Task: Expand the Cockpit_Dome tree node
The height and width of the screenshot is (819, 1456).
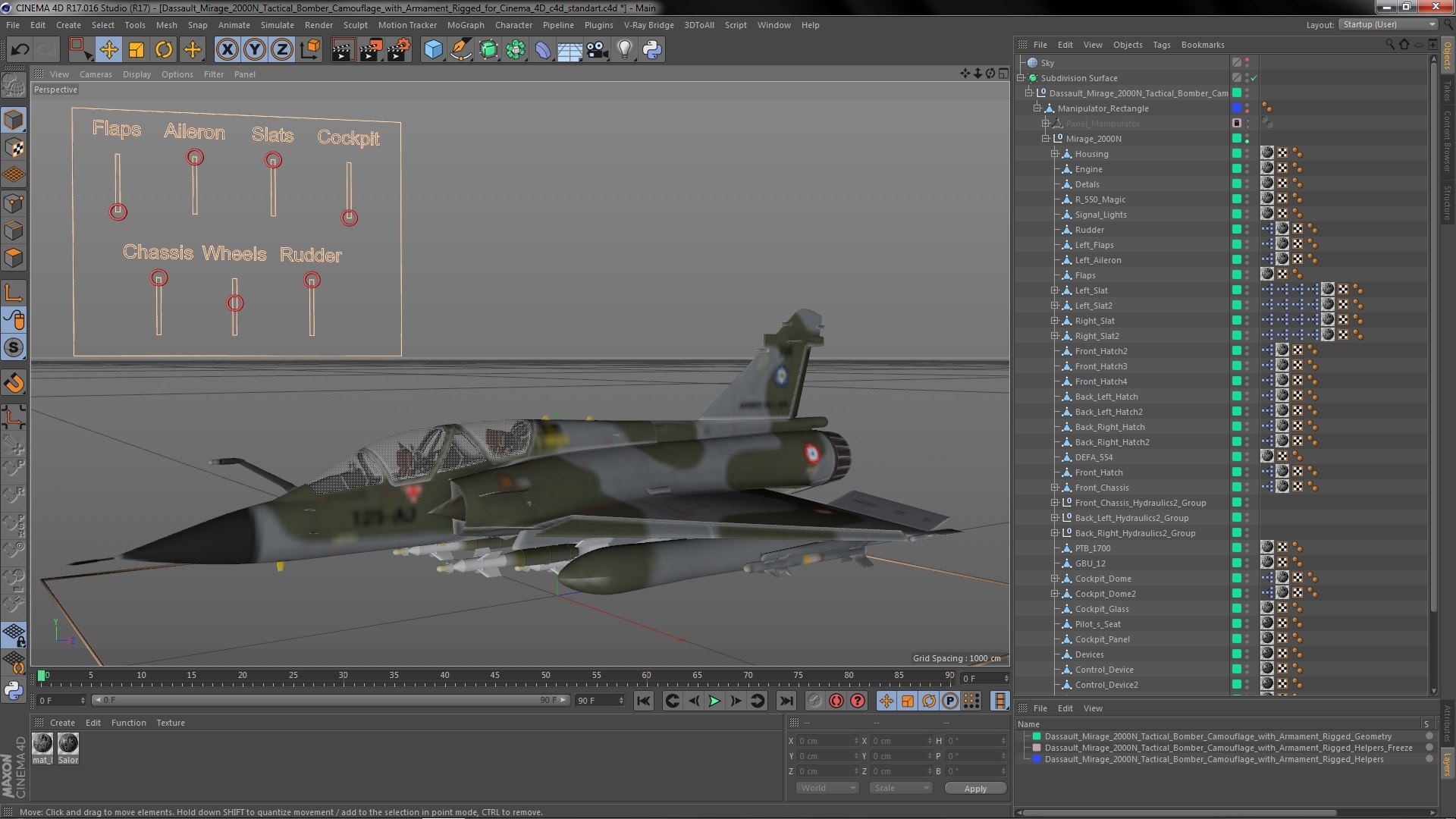Action: [1054, 579]
